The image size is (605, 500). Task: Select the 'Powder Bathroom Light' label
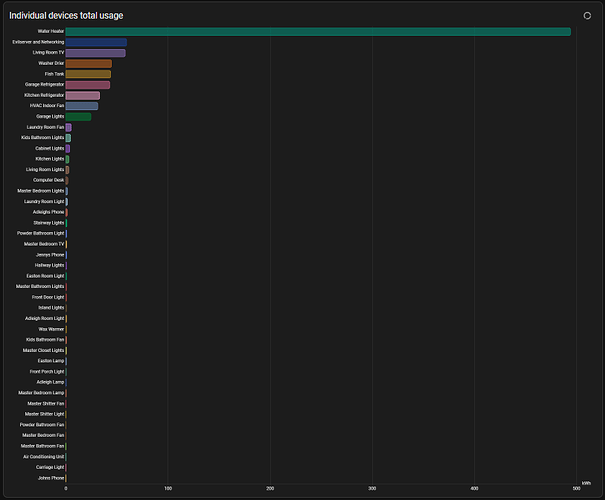pos(41,233)
